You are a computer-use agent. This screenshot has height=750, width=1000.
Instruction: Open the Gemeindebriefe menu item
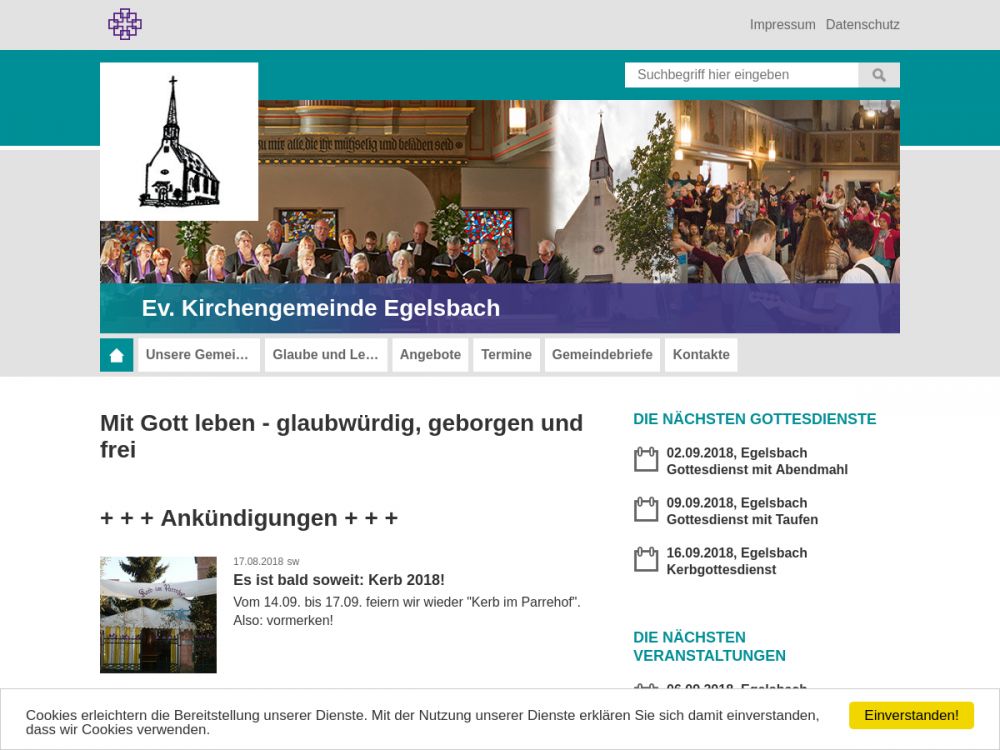coord(602,355)
